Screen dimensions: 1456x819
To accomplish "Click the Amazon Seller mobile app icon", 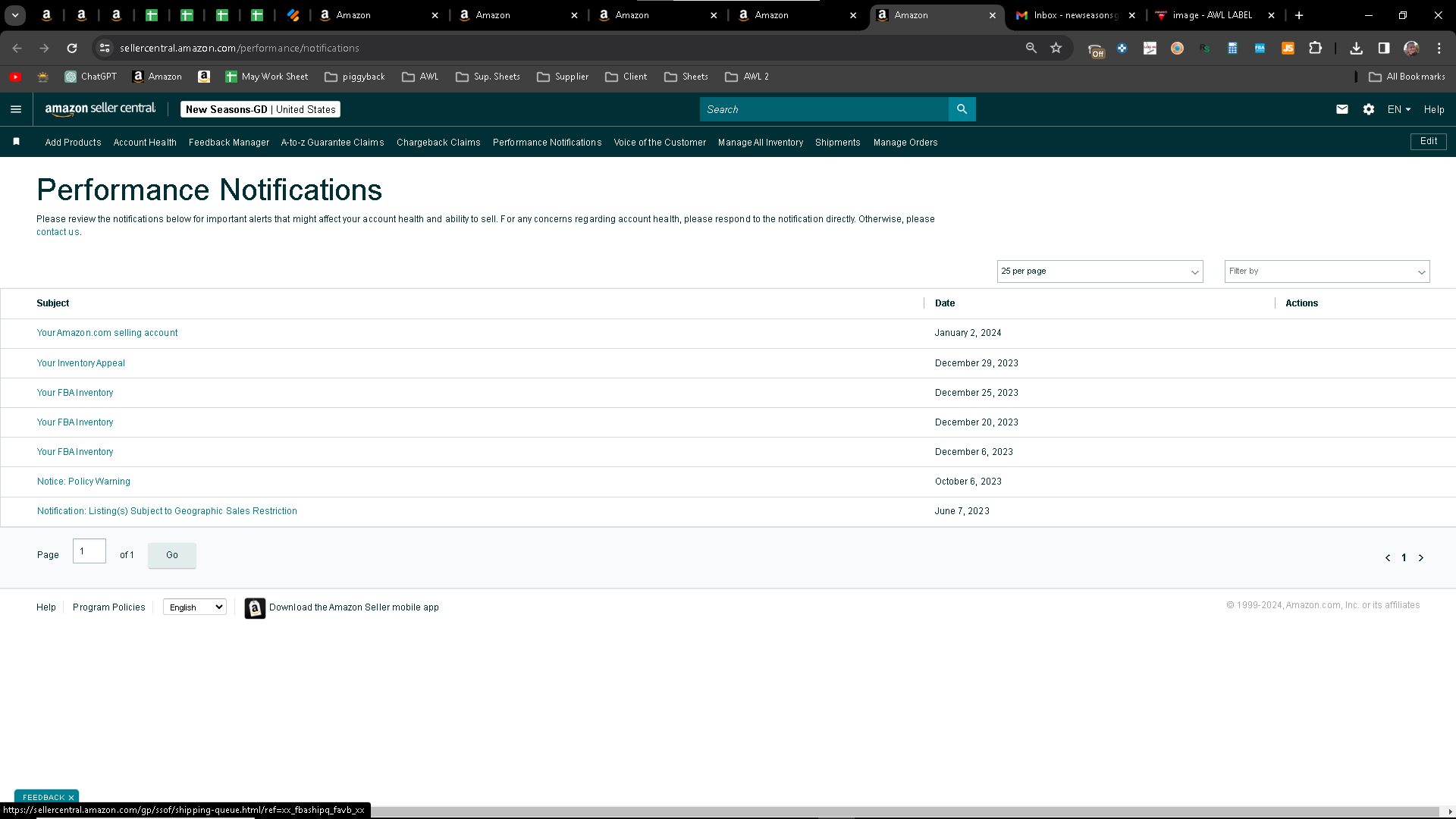I will 255,608.
